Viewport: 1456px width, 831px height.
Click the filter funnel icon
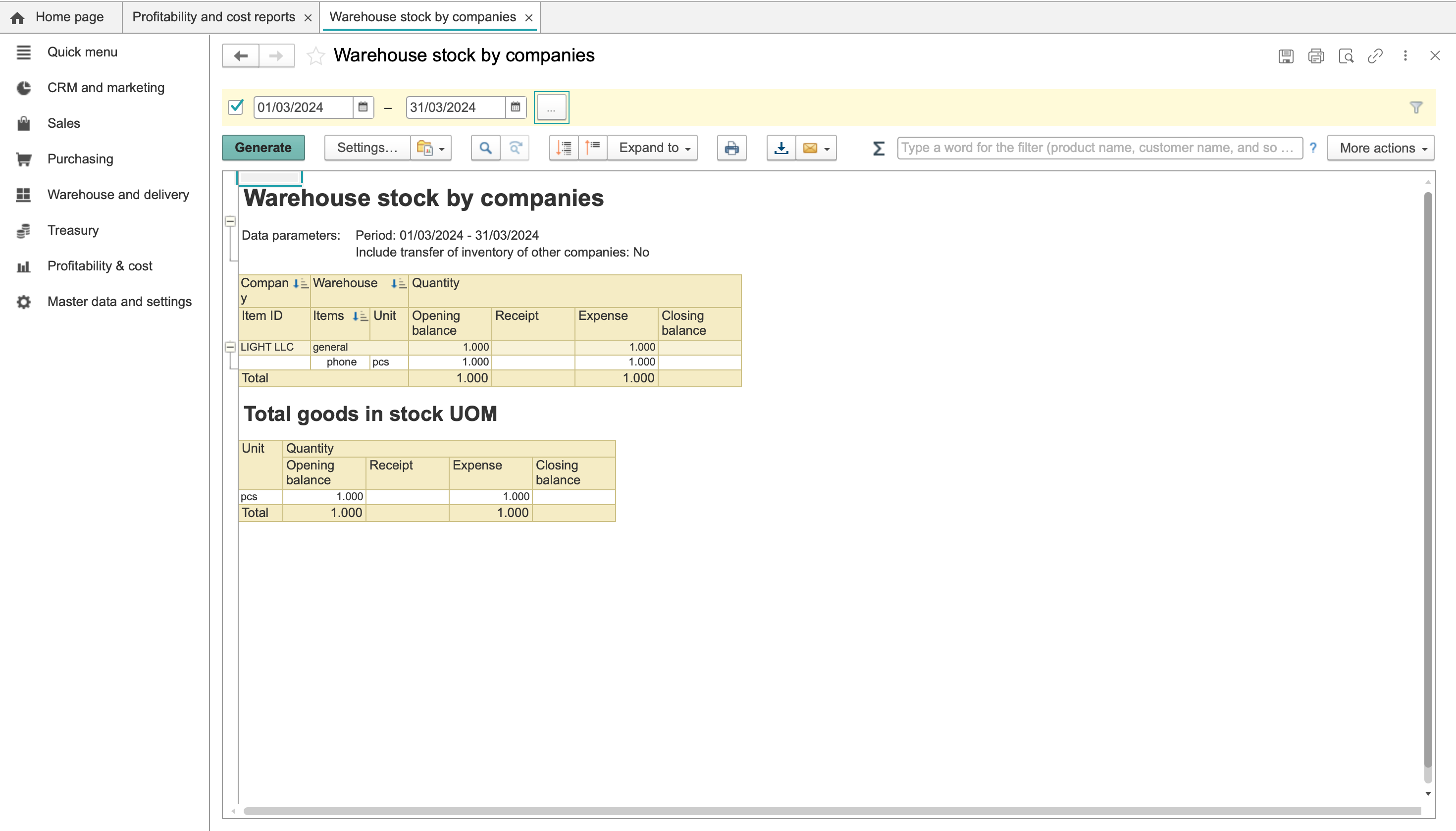pos(1416,107)
